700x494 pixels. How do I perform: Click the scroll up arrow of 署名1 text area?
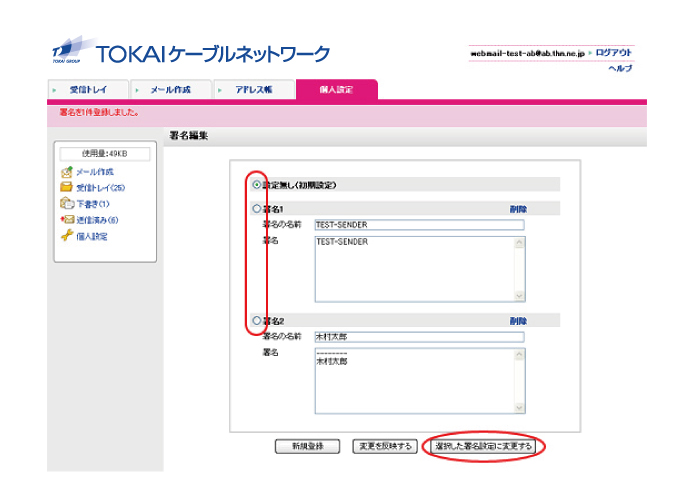tap(519, 243)
